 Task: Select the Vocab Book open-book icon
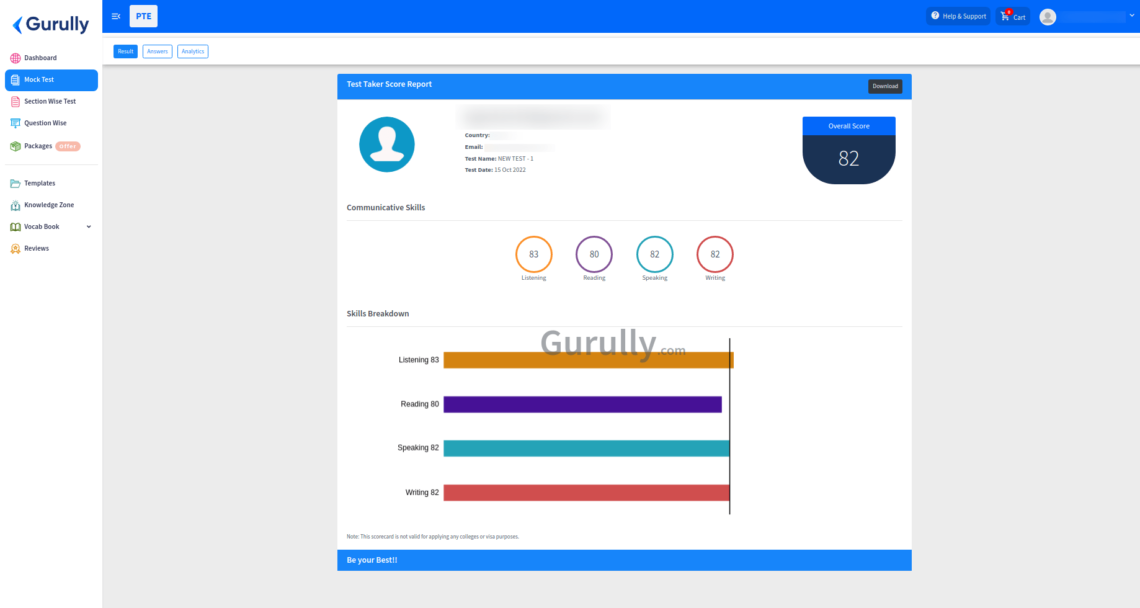coord(14,226)
